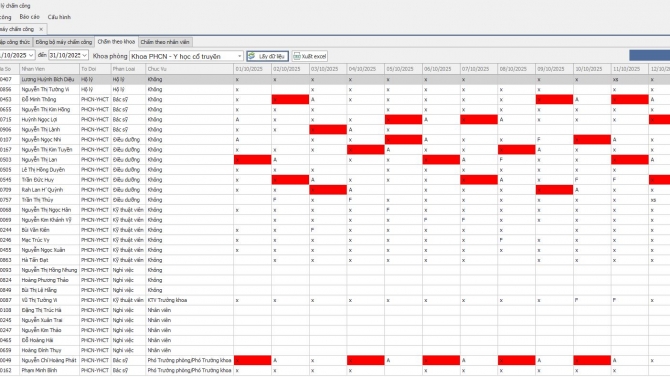Select row Lương Huỳnh Bích Diệu
Viewport: 670px width, 377px height.
[335, 80]
